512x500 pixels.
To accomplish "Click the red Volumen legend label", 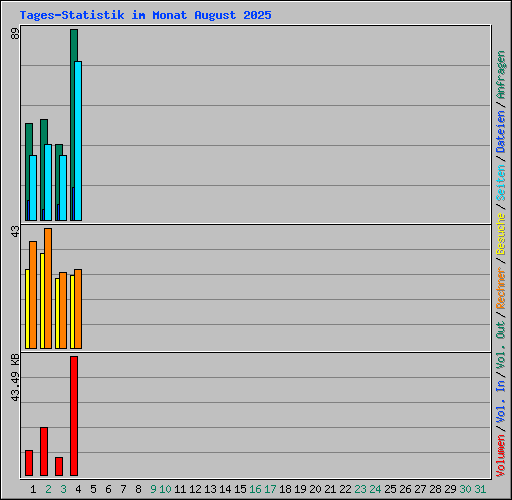I will coord(501,455).
